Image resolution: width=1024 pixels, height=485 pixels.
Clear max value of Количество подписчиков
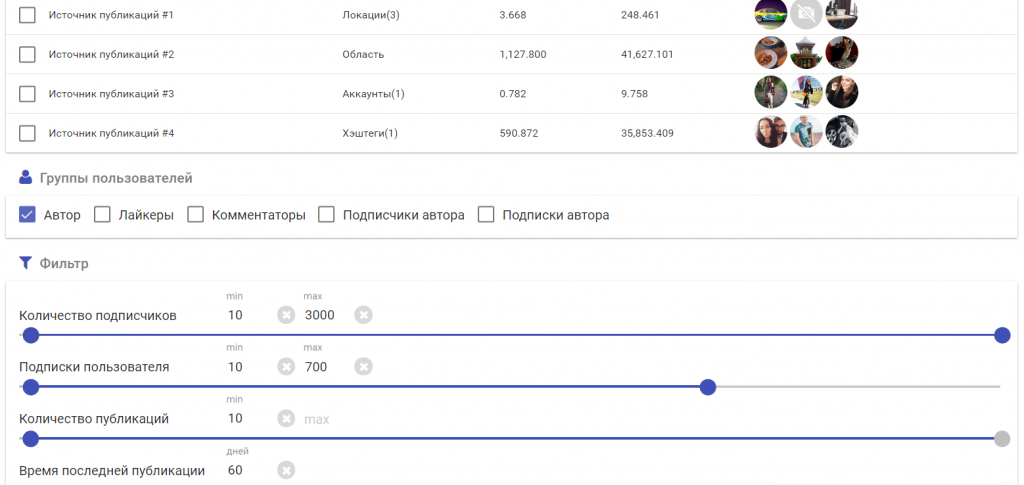pyautogui.click(x=363, y=315)
